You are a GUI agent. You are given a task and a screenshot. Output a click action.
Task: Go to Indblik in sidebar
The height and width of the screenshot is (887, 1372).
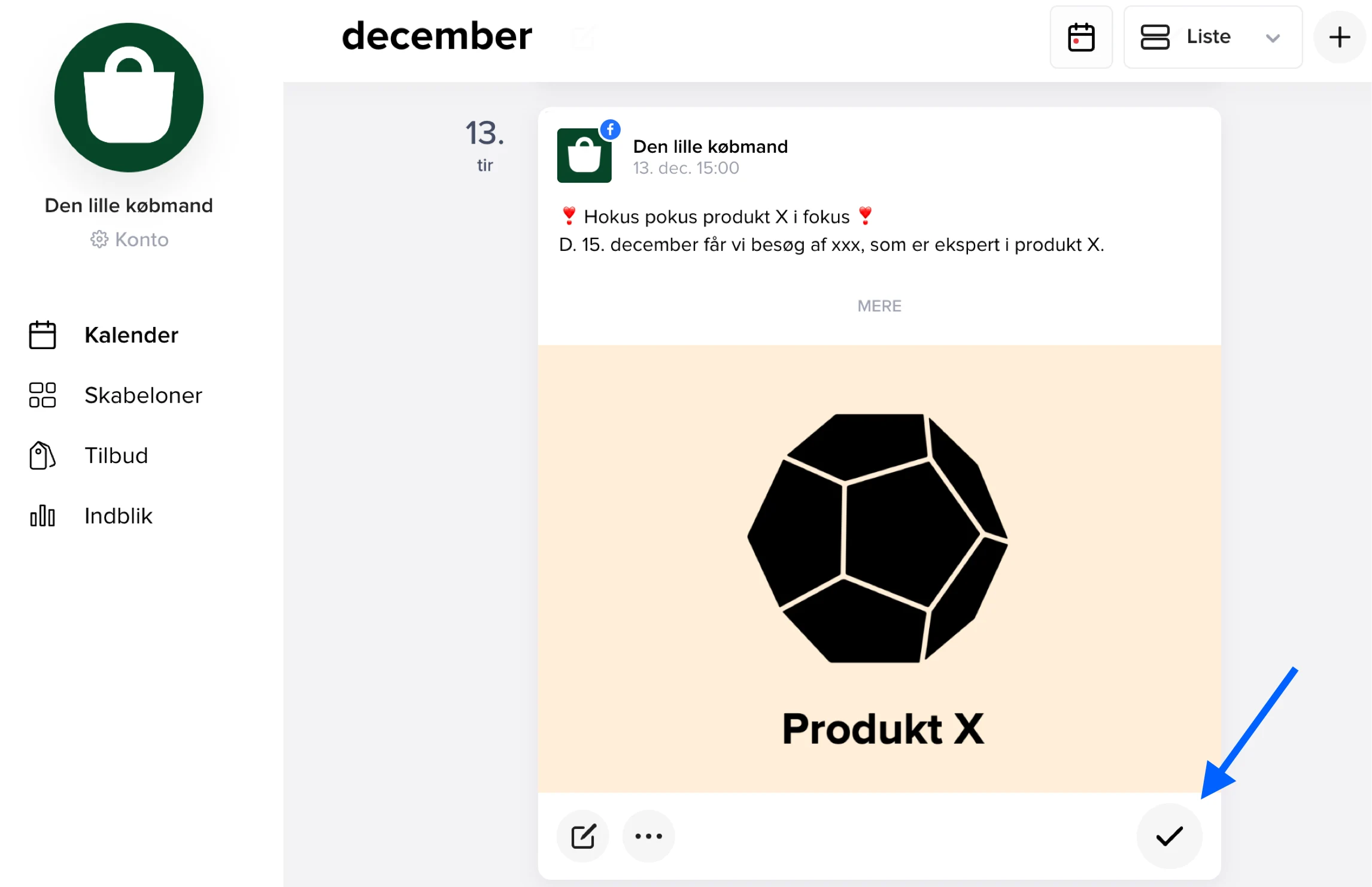pos(119,516)
